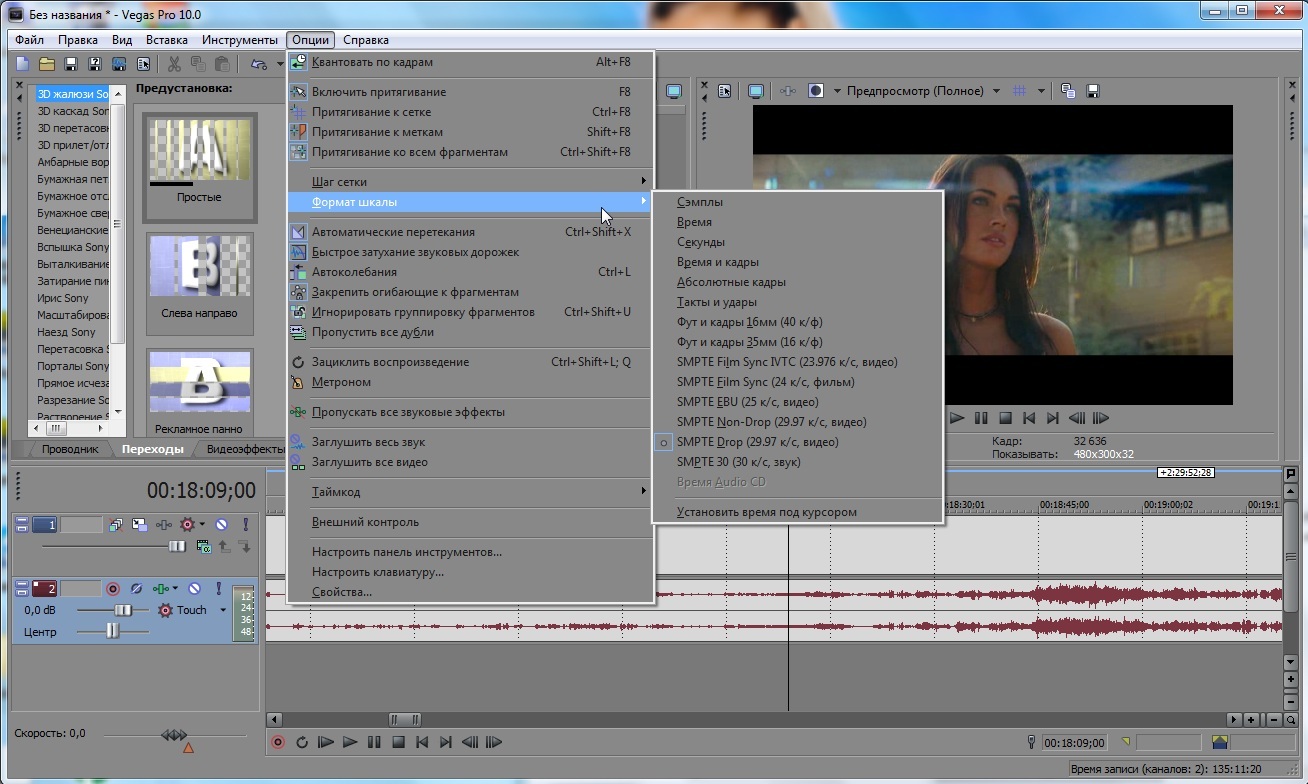Solo audio track 2 with exclamation icon
This screenshot has height=784, width=1308.
click(218, 589)
